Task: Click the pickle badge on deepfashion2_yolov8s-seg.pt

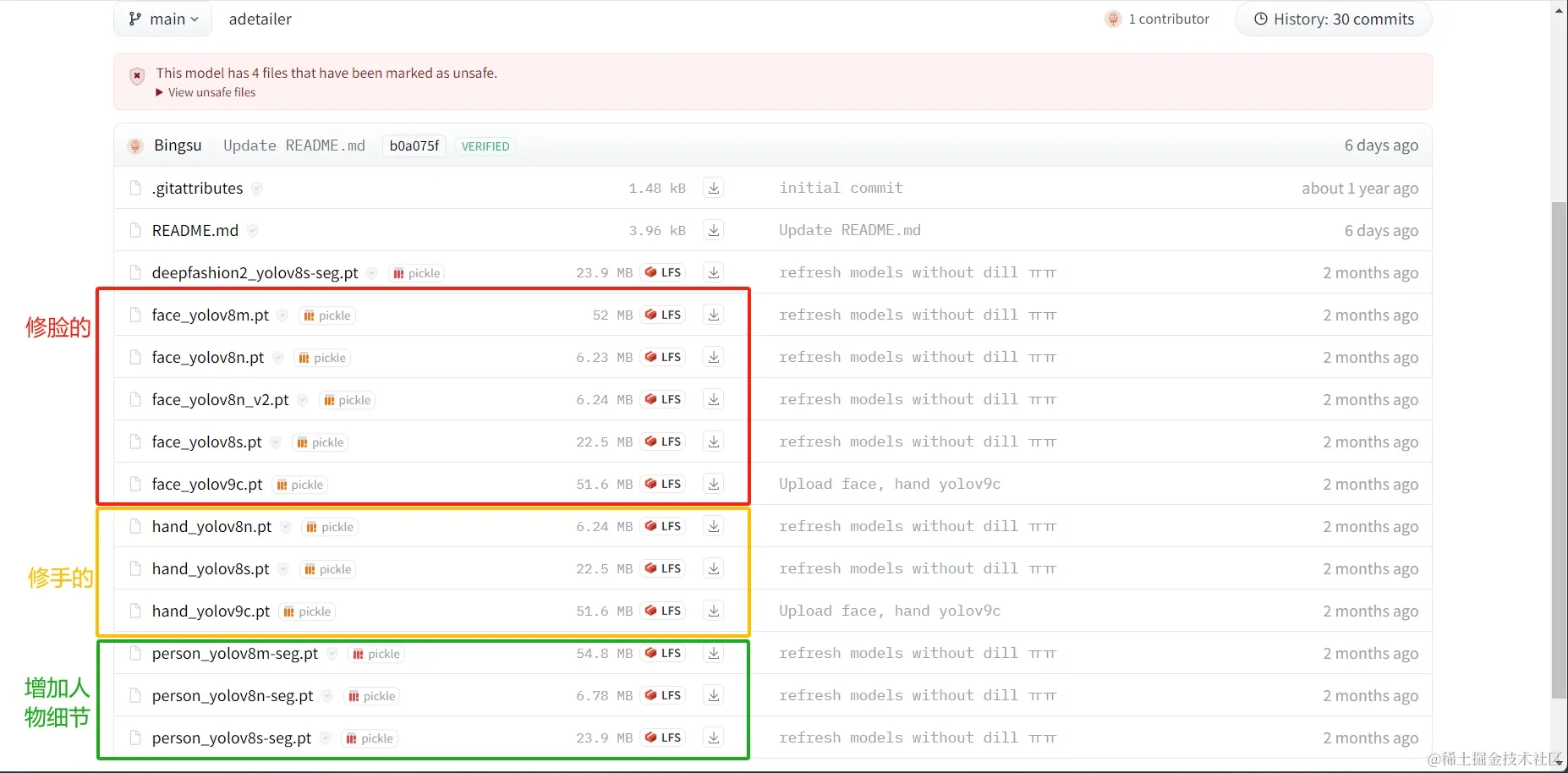Action: (x=417, y=273)
